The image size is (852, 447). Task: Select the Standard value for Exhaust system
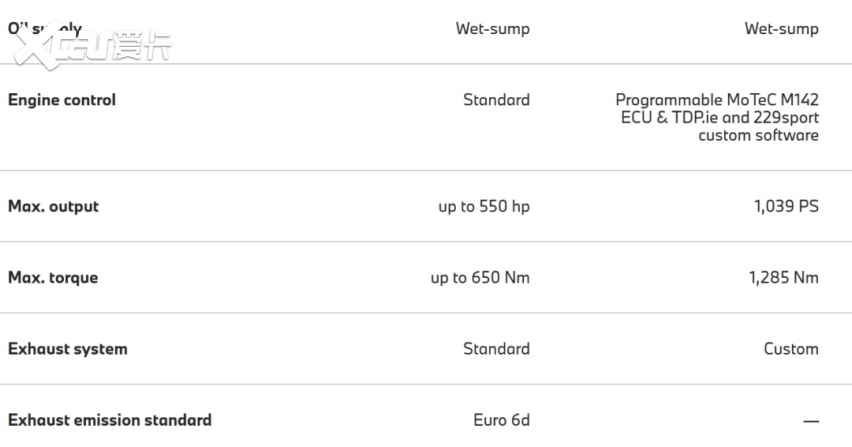click(496, 349)
